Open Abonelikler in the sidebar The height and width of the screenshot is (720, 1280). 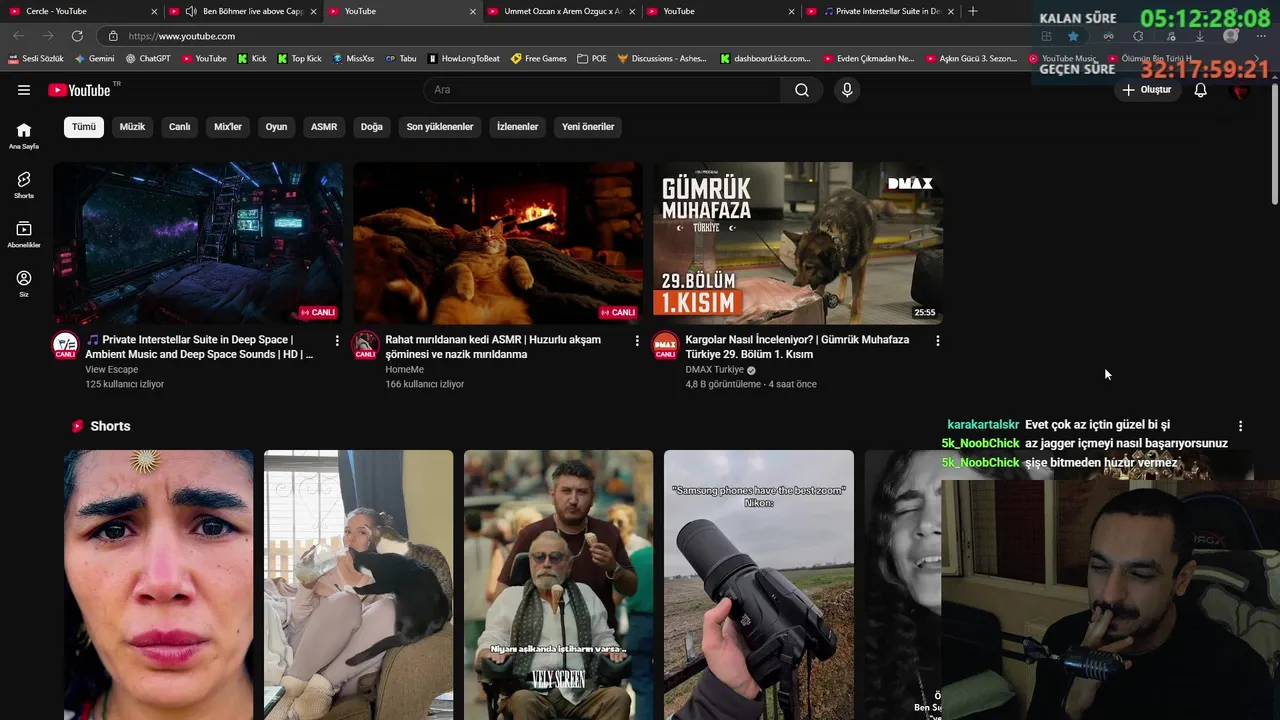pyautogui.click(x=24, y=234)
